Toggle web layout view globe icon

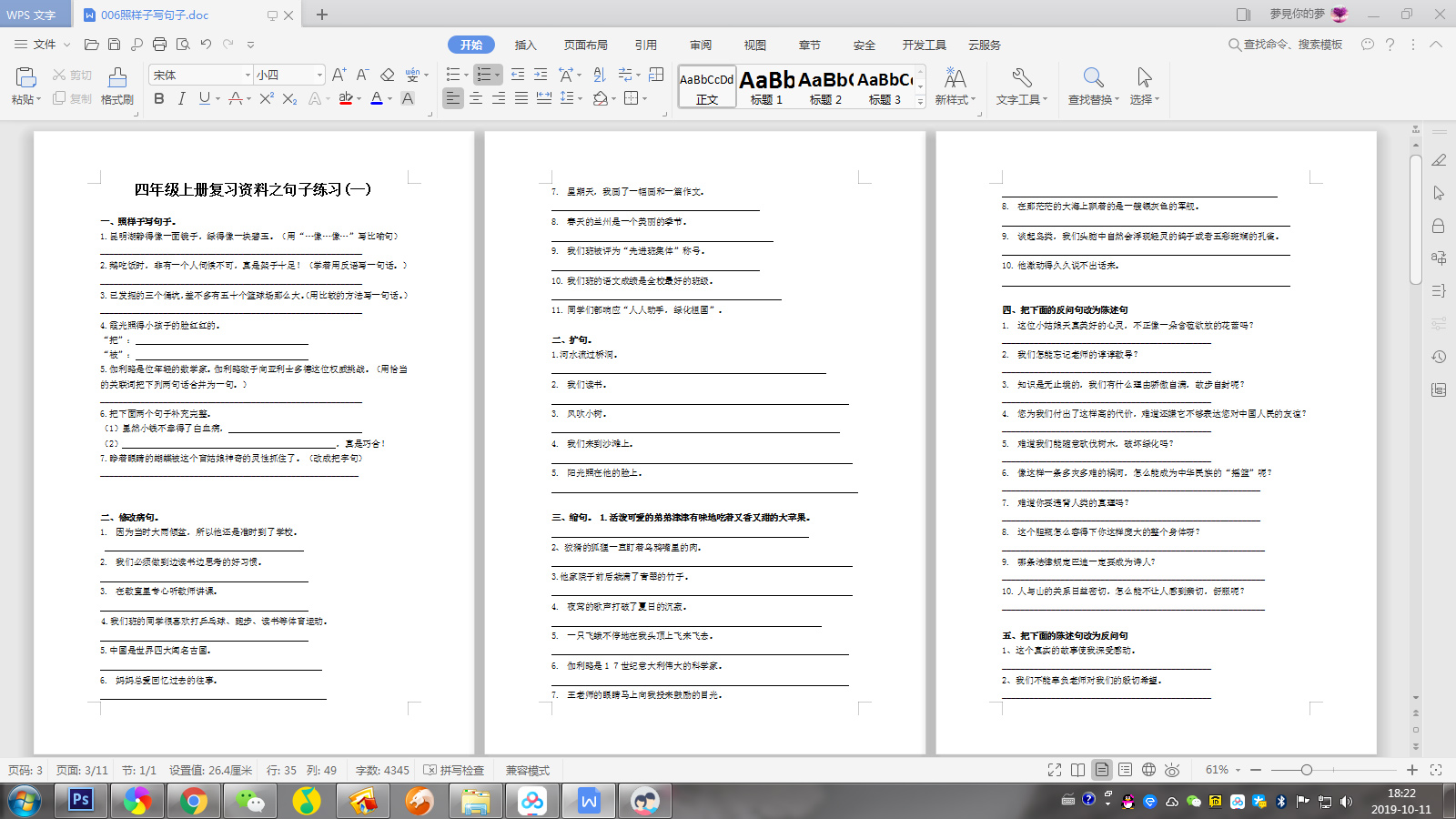point(1149,770)
